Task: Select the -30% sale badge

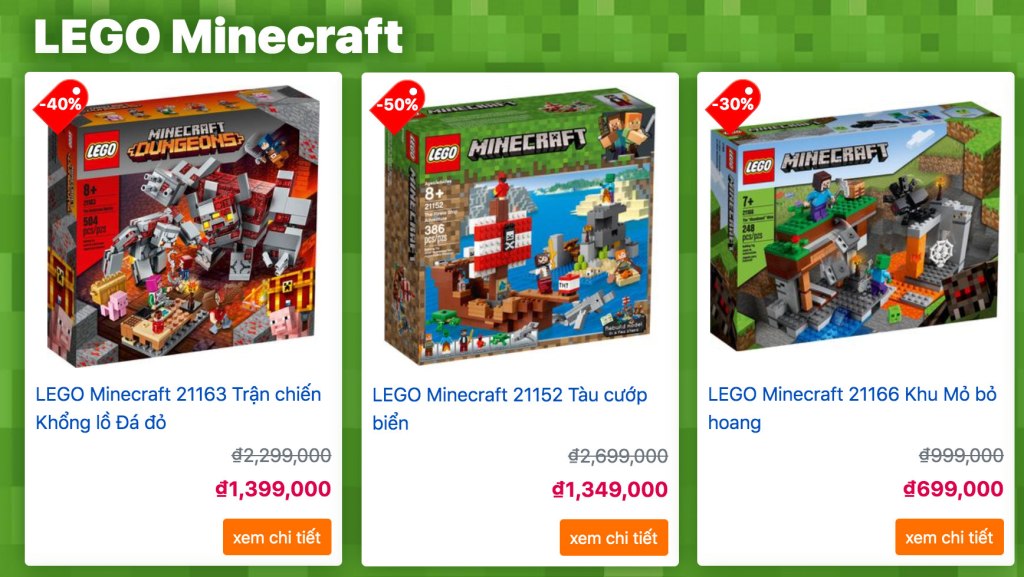Action: (733, 104)
